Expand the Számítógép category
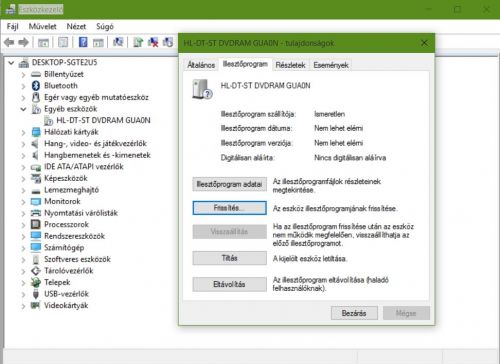Viewport: 500px width, 364px height. pos(23,248)
